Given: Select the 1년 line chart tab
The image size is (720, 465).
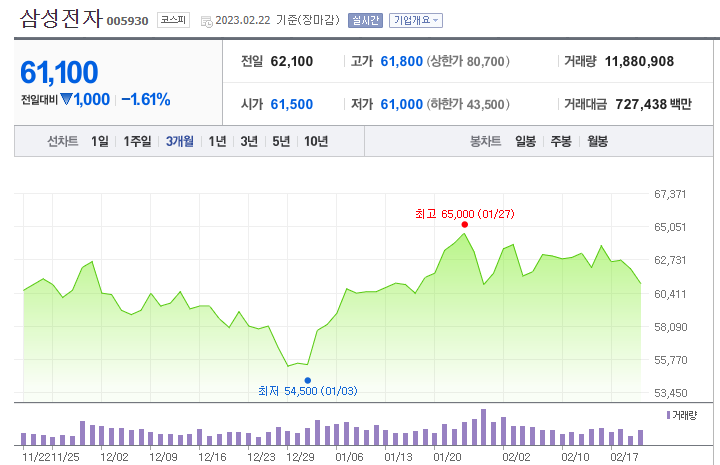Looking at the screenshot, I should click(217, 141).
